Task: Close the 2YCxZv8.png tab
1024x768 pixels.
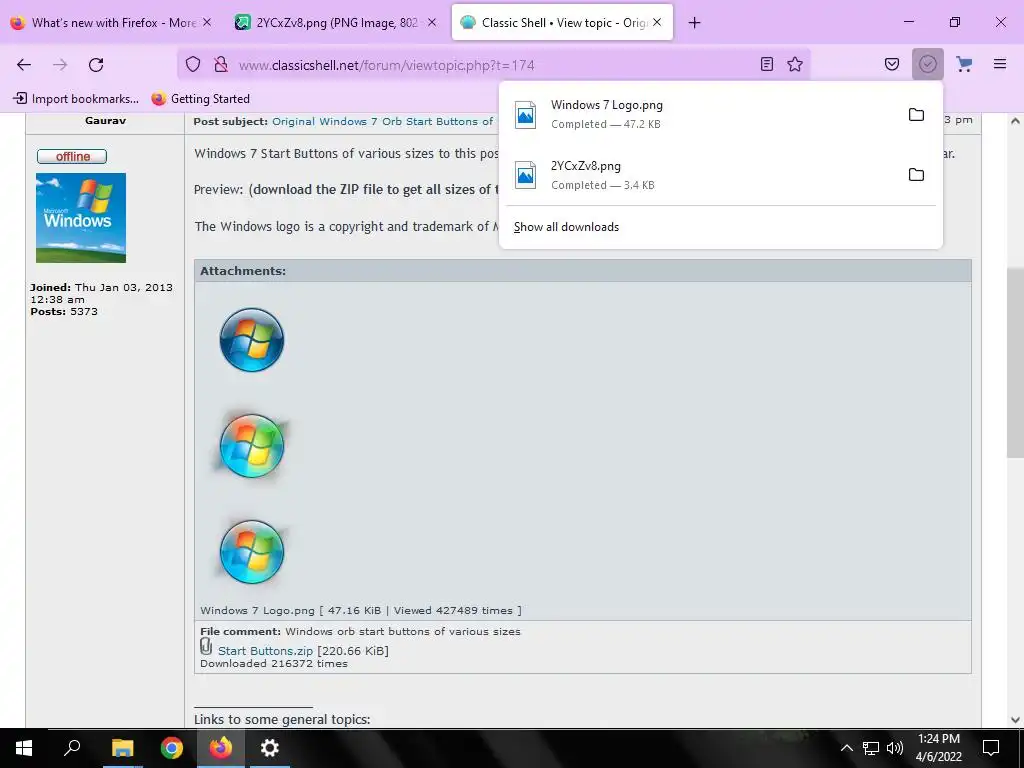Action: pyautogui.click(x=432, y=22)
